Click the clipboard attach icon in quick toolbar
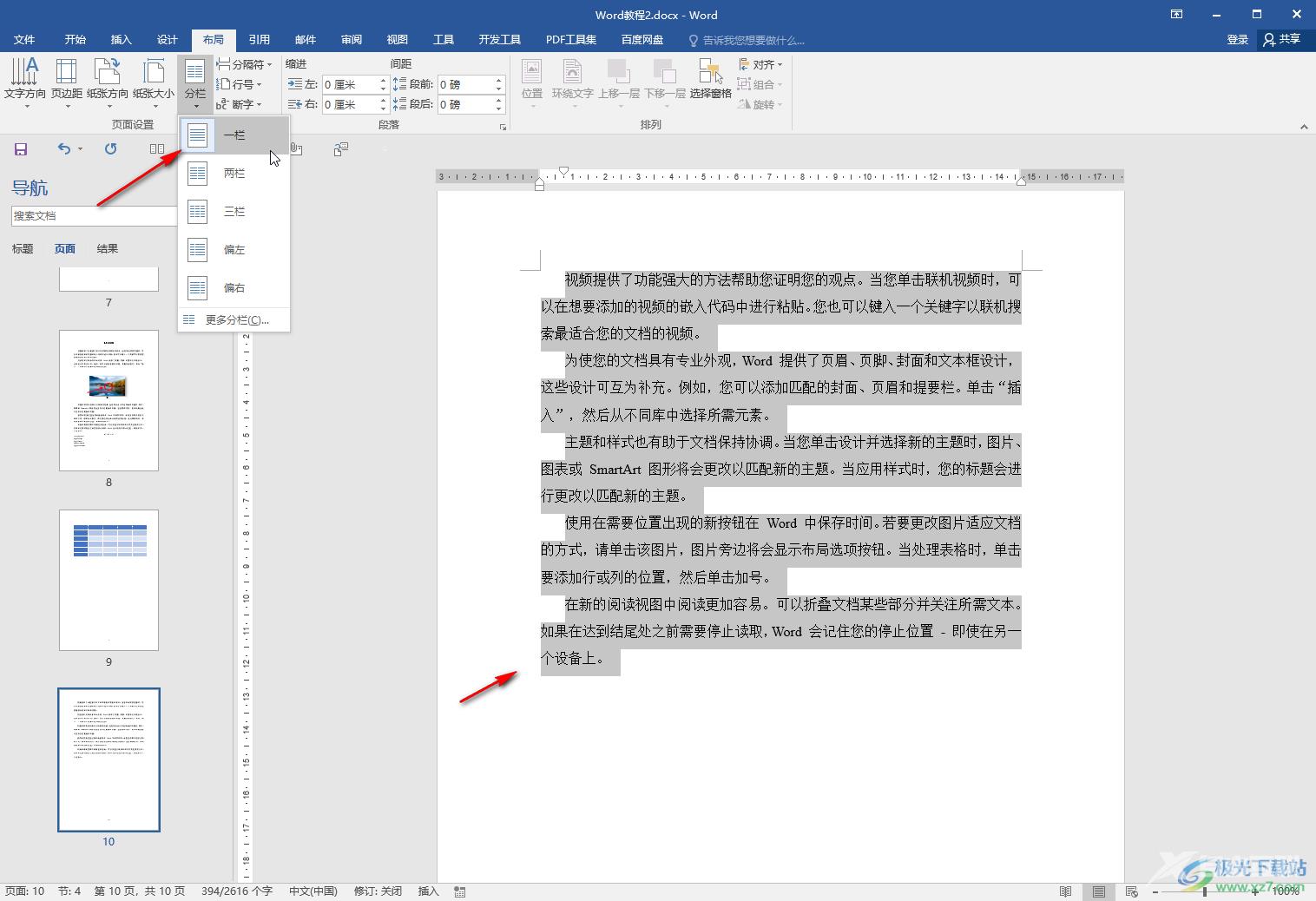The height and width of the screenshot is (901, 1316). (x=296, y=149)
